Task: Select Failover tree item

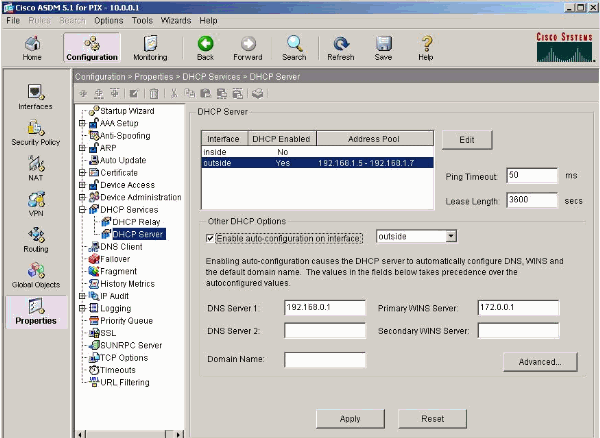Action: 115,259
